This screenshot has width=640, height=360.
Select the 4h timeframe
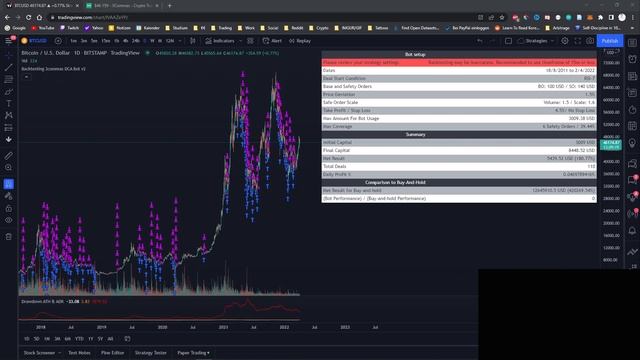[125, 41]
